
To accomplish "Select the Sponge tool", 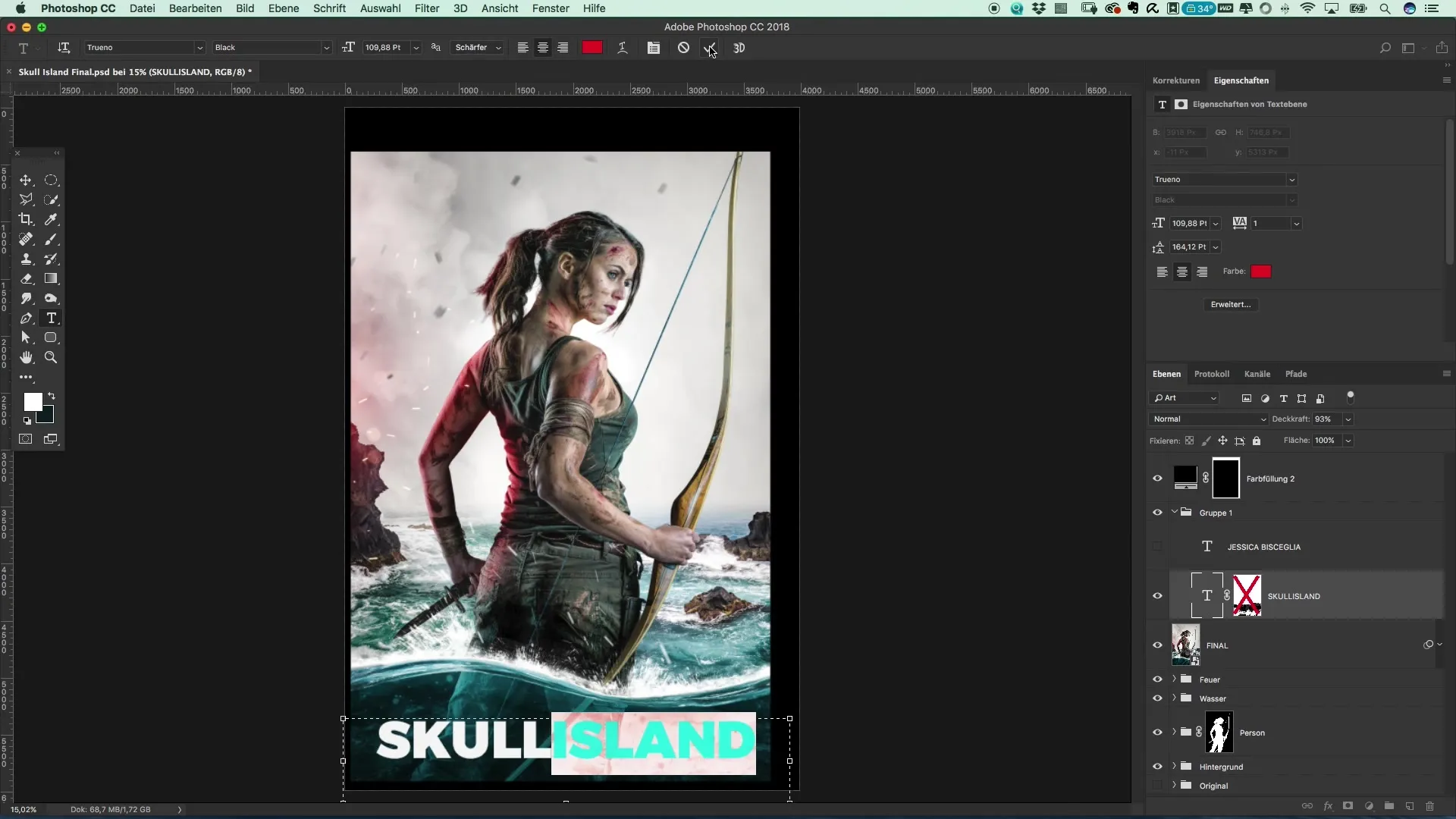I will [51, 298].
